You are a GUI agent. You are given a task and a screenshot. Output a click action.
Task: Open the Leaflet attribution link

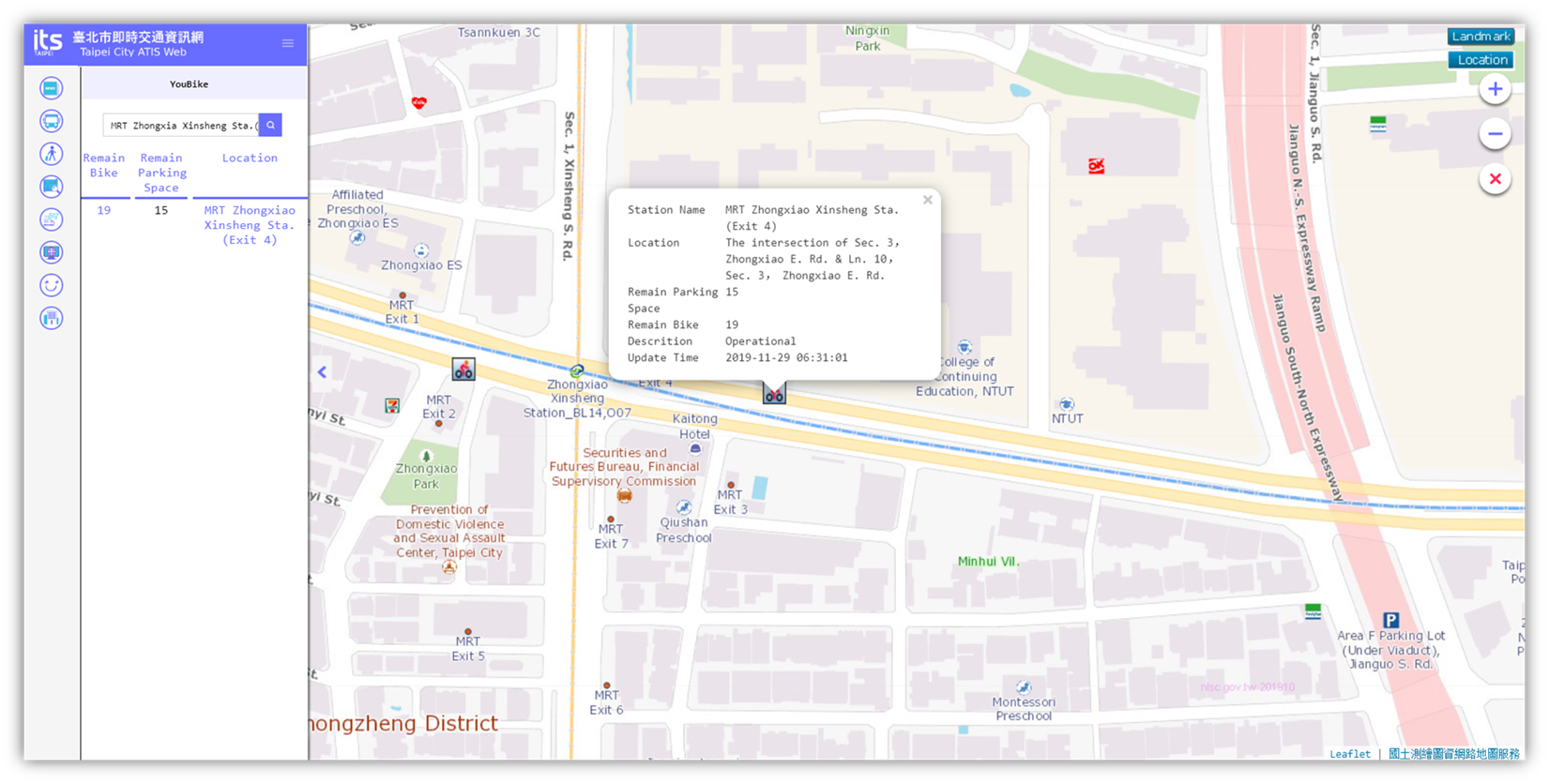[x=1349, y=754]
